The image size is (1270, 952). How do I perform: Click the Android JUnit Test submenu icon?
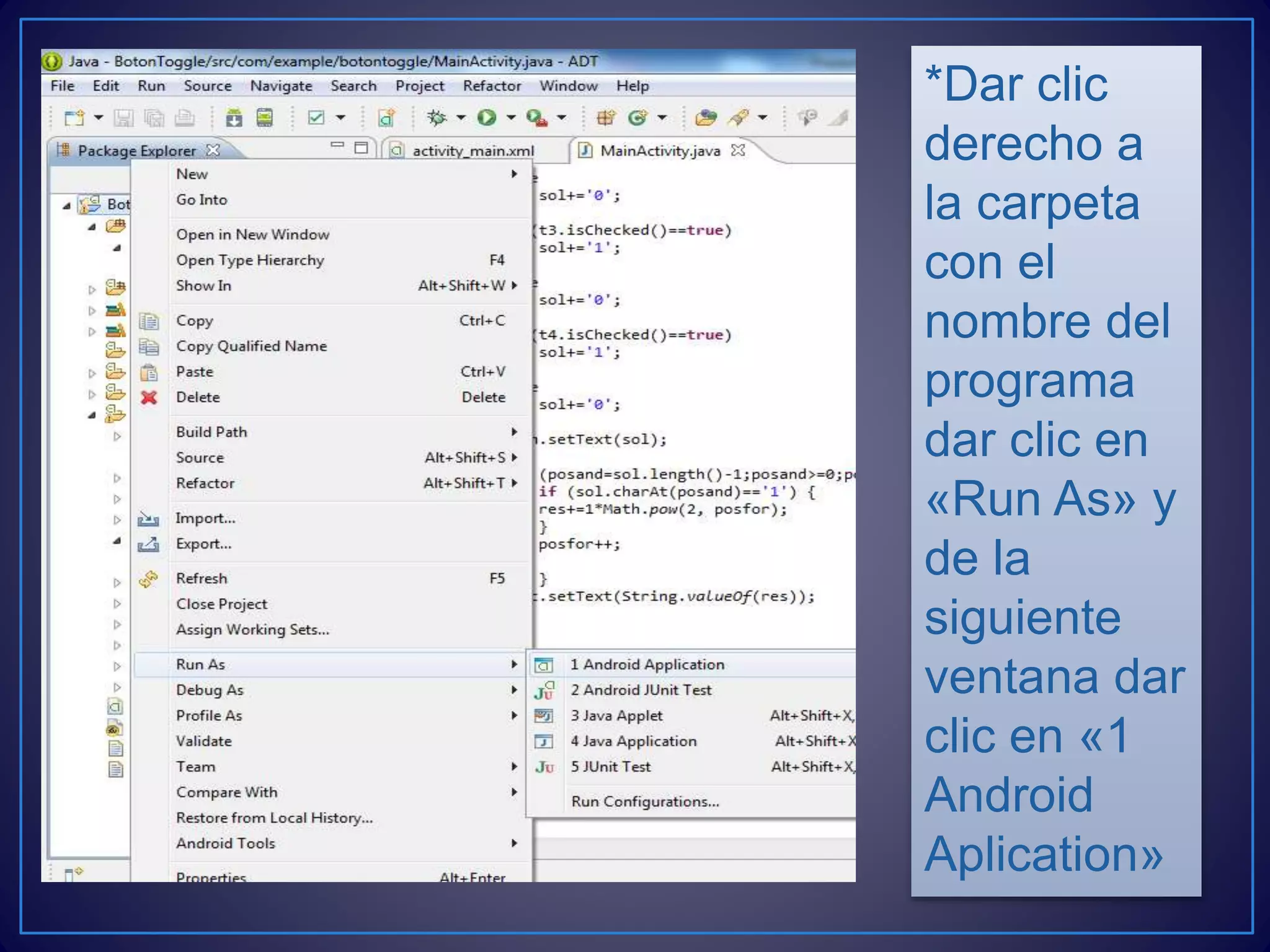544,690
